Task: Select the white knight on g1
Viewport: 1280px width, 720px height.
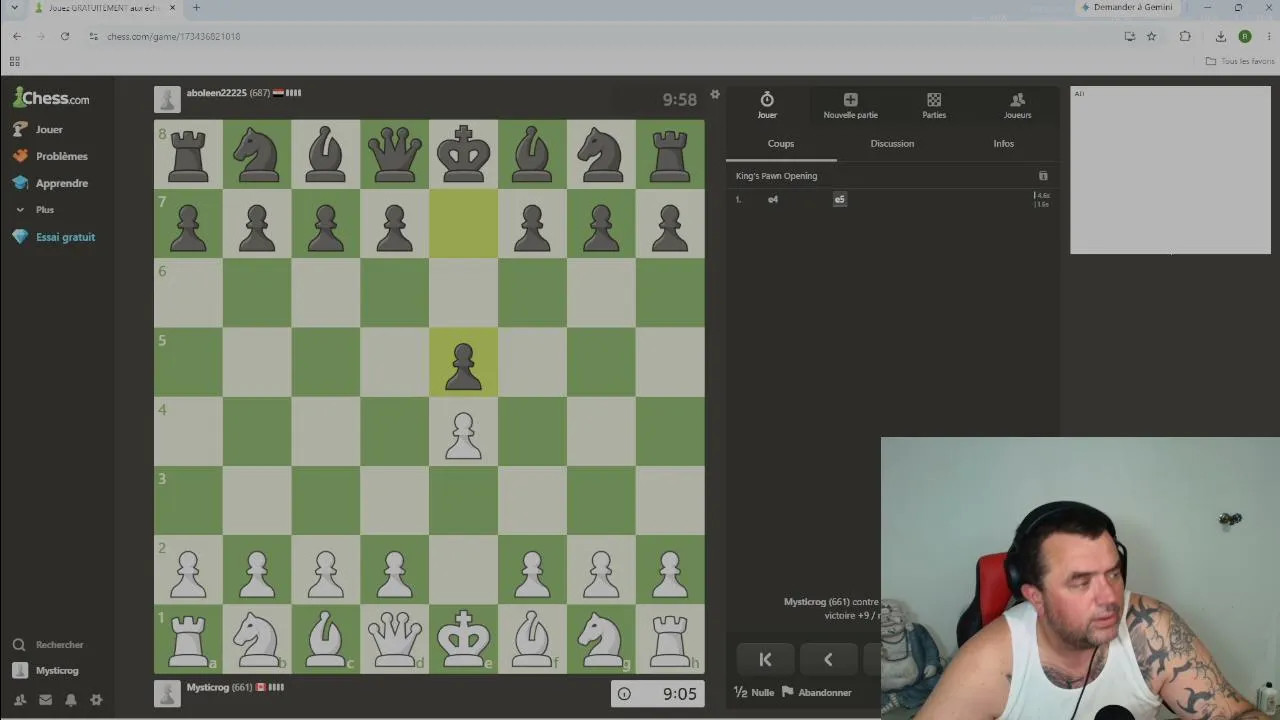Action: pyautogui.click(x=601, y=639)
